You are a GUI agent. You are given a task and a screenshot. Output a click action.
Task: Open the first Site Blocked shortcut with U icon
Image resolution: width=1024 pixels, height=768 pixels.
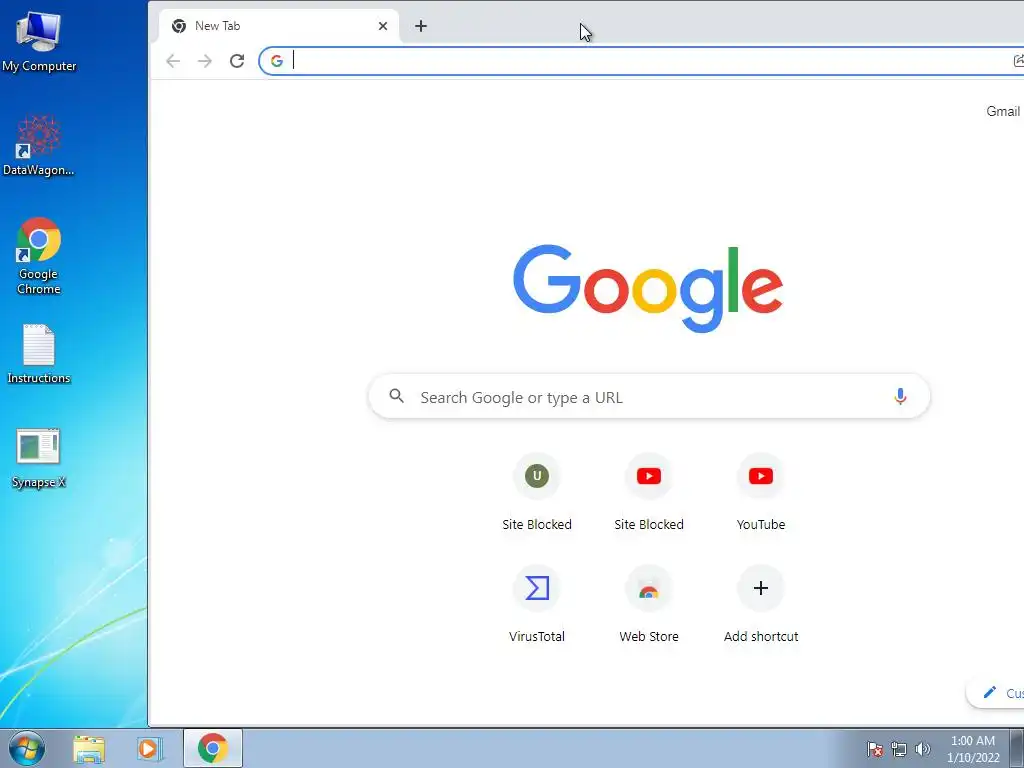(537, 493)
